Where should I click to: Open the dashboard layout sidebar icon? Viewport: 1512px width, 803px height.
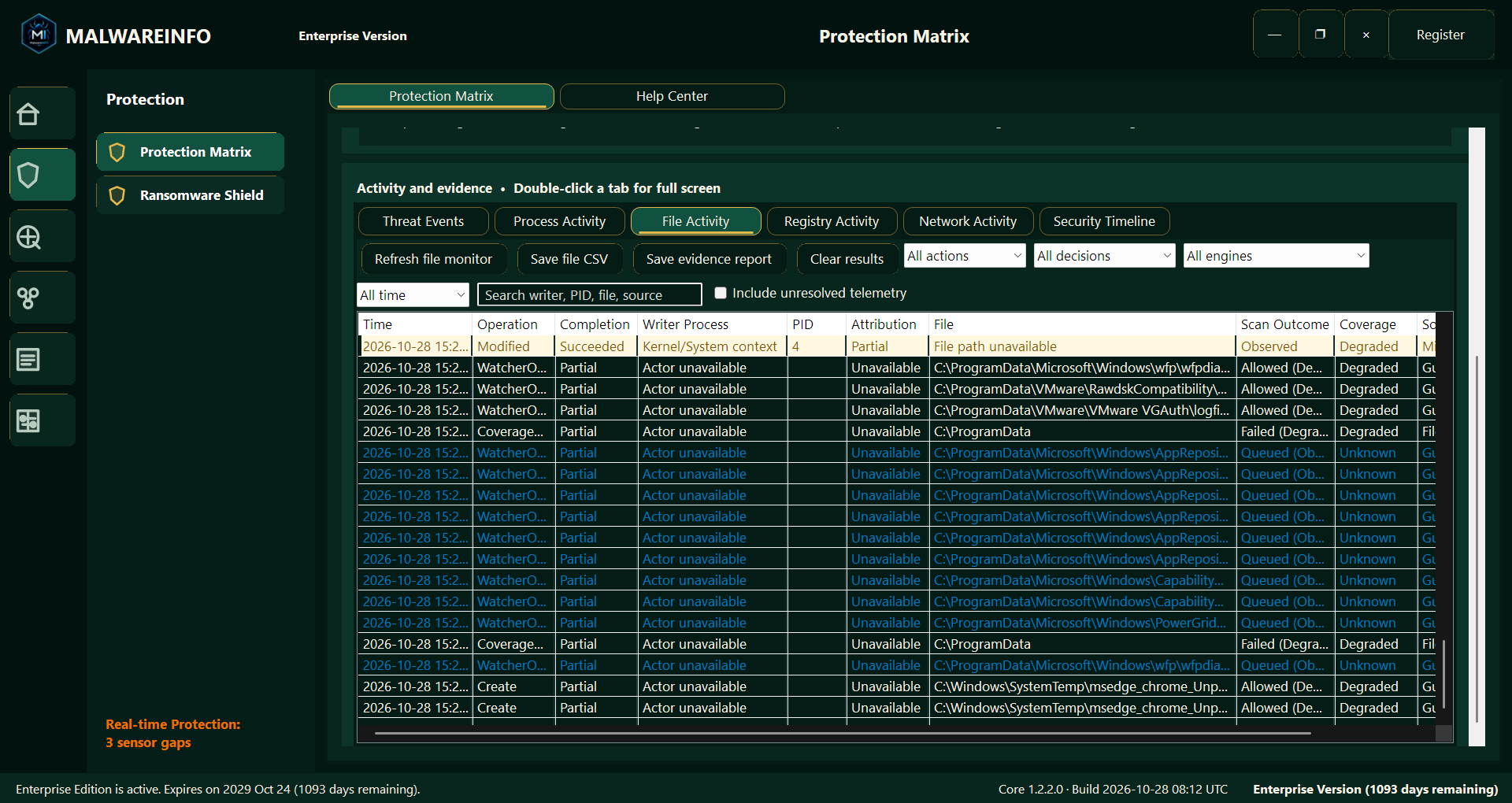(x=43, y=421)
